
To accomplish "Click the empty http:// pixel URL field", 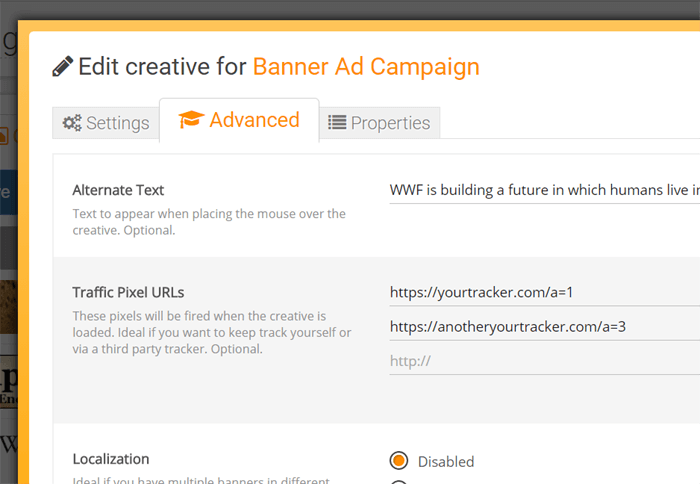I will [545, 361].
